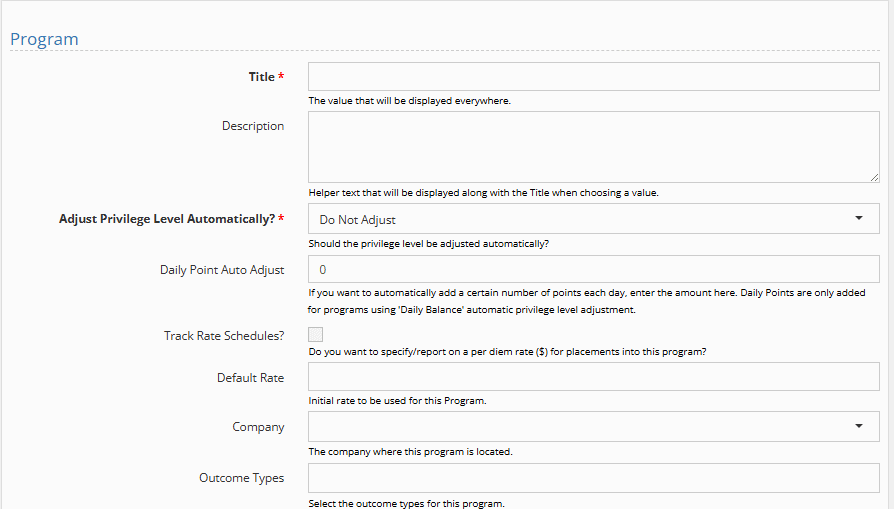Screen dimensions: 894x509
Task: Click the Daily Point Auto Adjust label
Action: coord(222,270)
